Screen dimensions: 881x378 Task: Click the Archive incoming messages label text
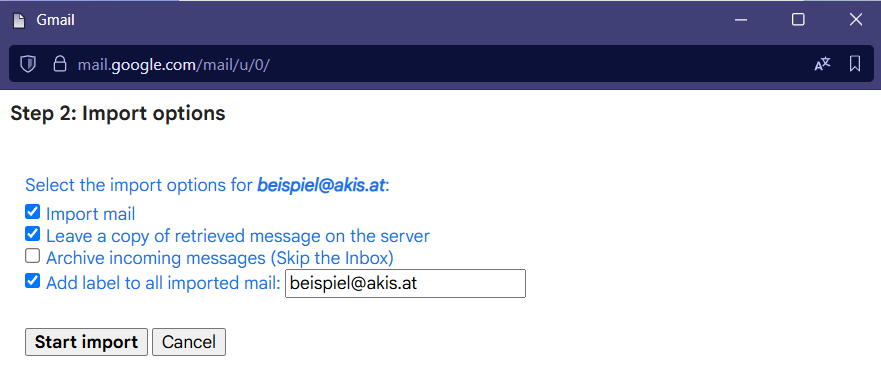(220, 258)
